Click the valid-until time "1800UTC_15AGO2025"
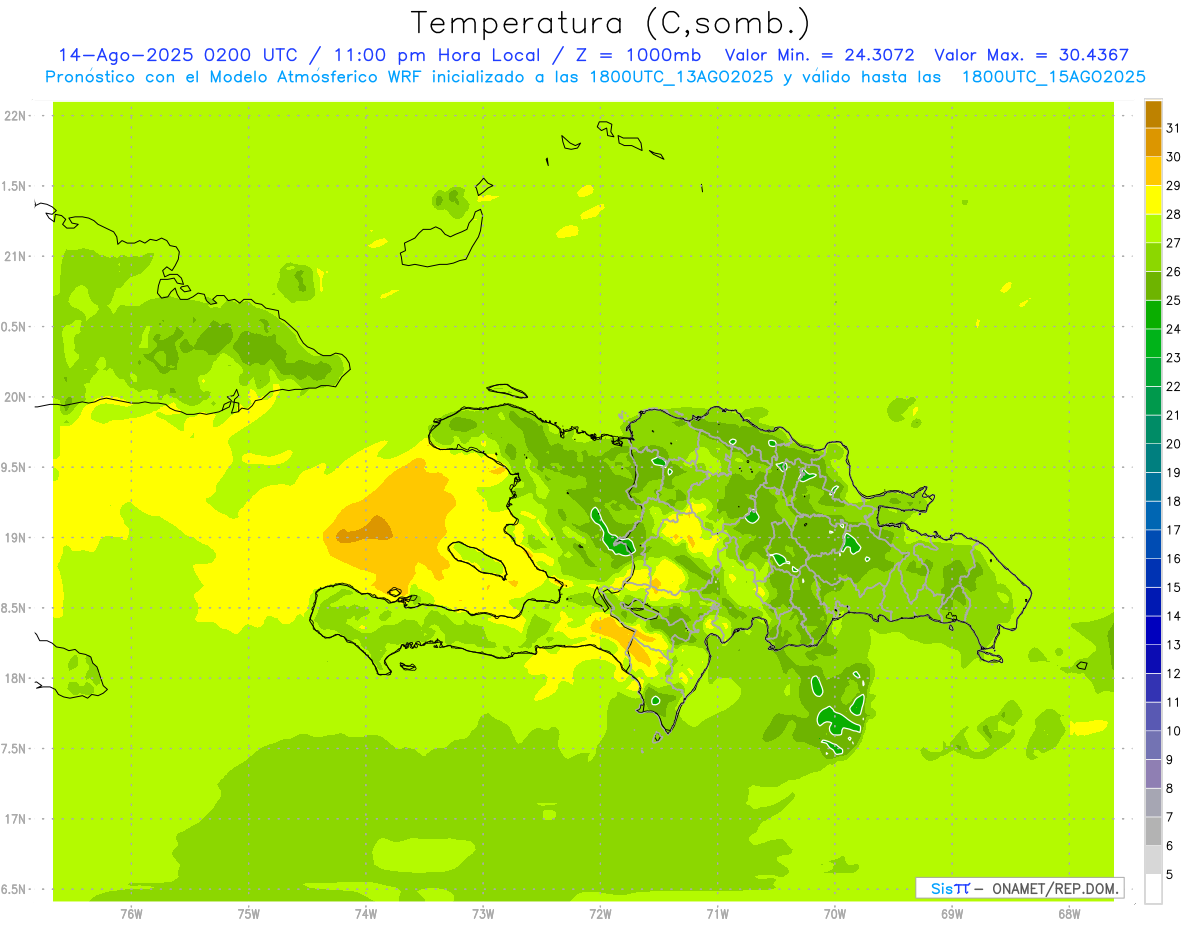This screenshot has height=927, width=1200. 1053,77
